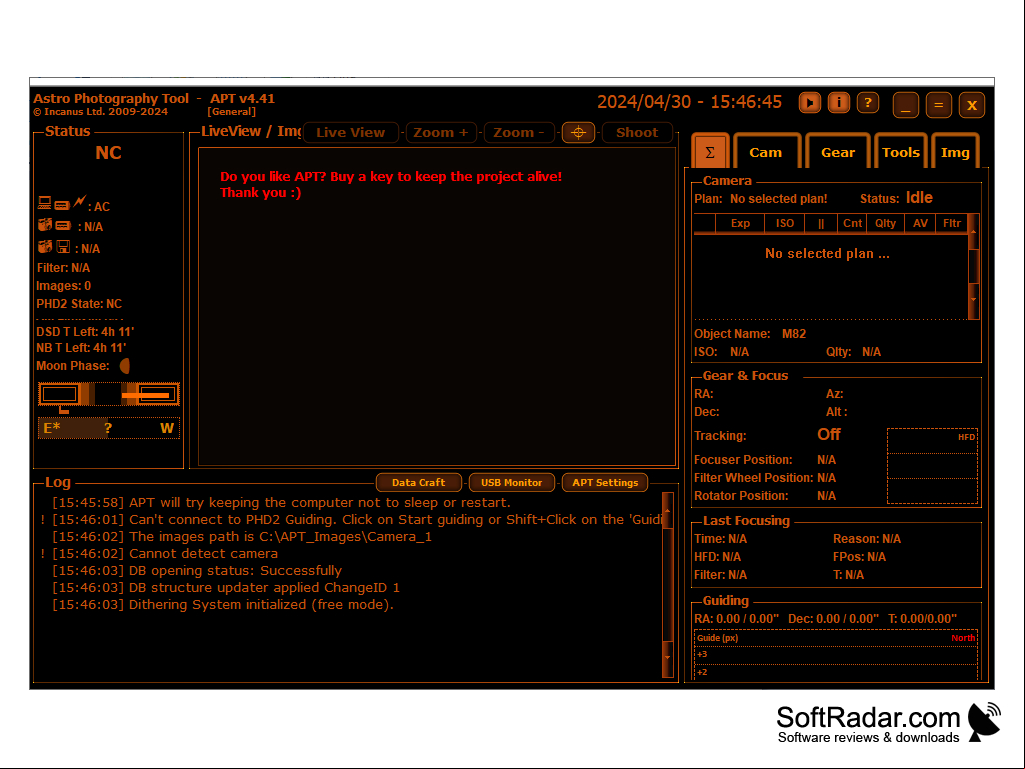Screen dimensions: 1025x769
Task: Click the AV column header
Action: (920, 223)
